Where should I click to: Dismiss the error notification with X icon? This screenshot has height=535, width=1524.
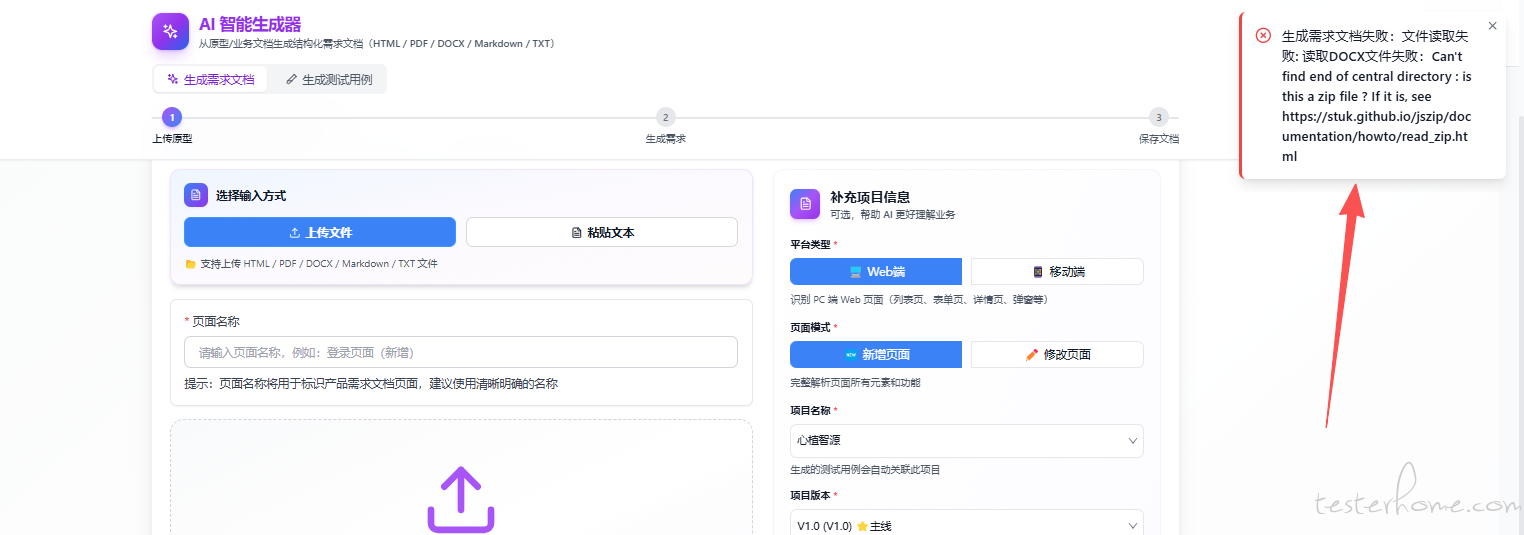click(x=1492, y=26)
